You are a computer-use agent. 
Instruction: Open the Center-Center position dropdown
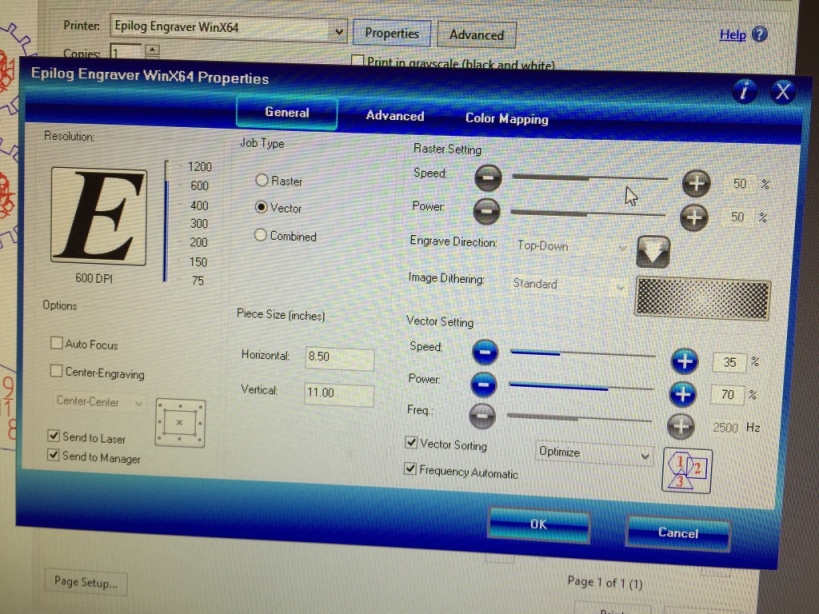pyautogui.click(x=99, y=402)
